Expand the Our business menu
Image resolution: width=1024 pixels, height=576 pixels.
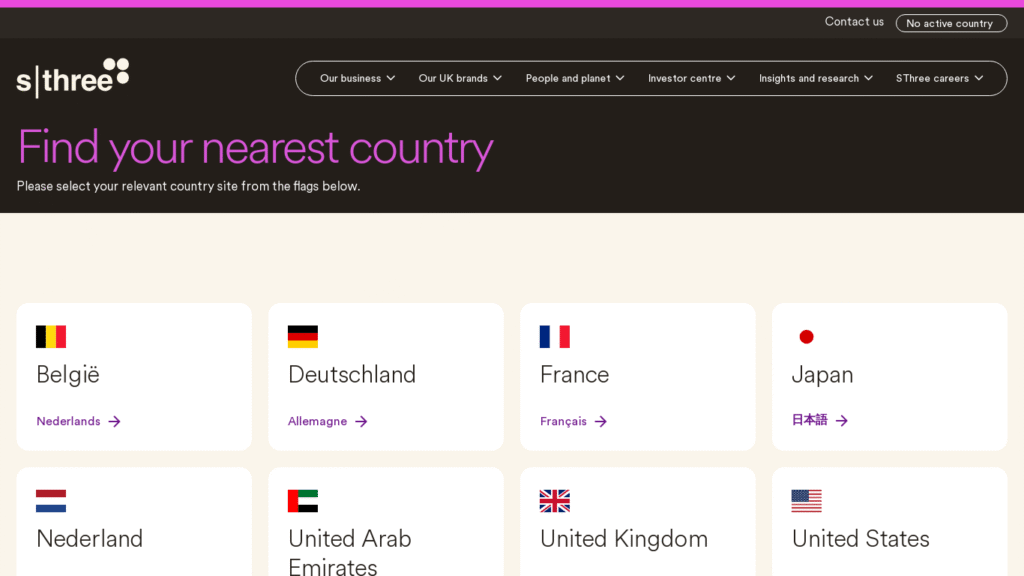(357, 78)
